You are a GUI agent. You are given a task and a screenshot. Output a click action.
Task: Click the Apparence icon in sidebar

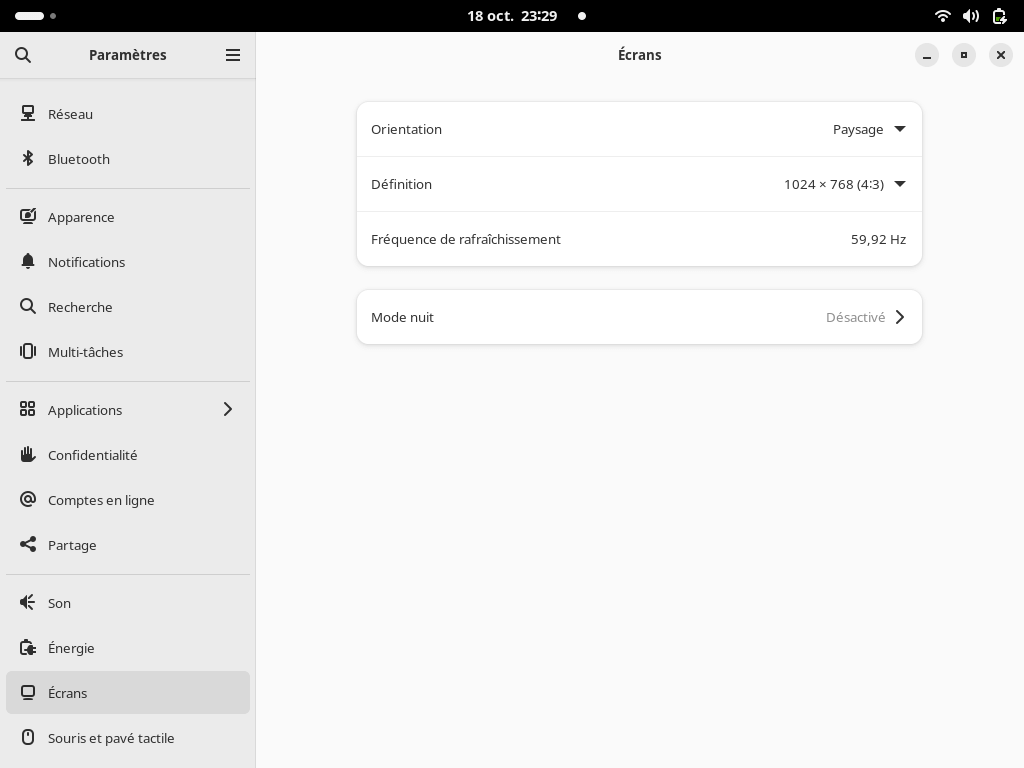pos(27,216)
